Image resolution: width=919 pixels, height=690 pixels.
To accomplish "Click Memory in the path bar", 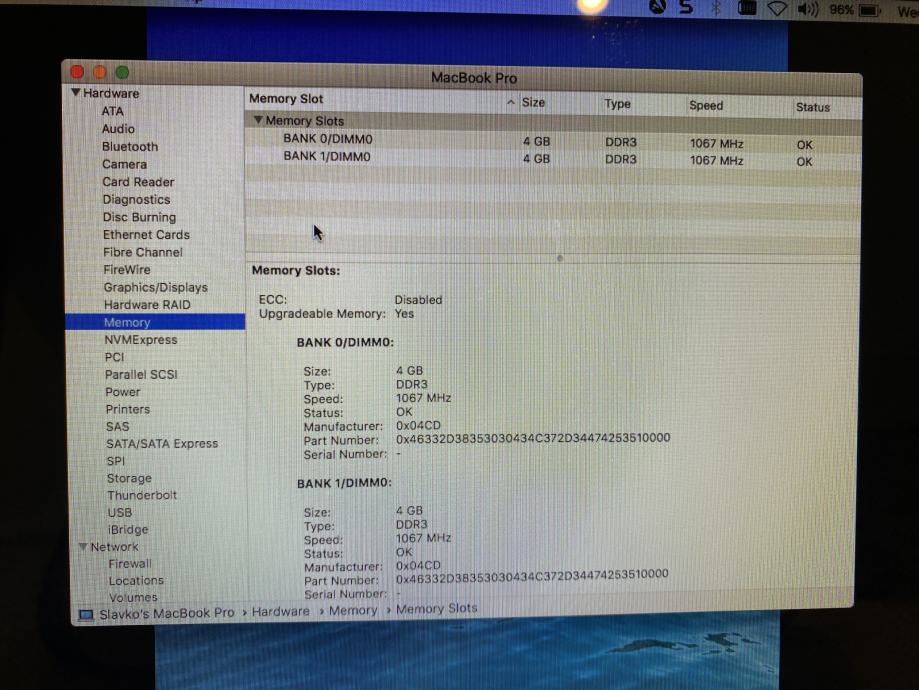I will pos(353,610).
